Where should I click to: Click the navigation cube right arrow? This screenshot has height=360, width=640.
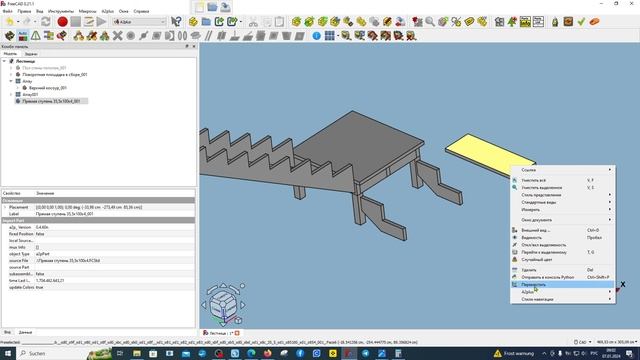[243, 304]
